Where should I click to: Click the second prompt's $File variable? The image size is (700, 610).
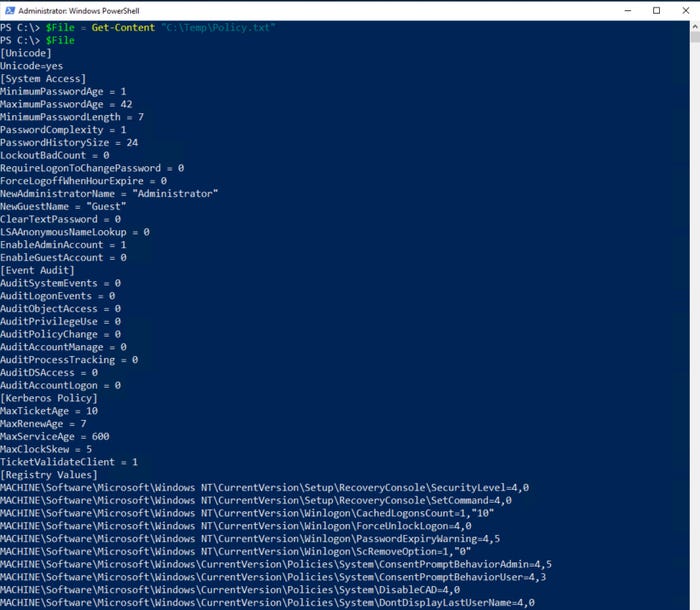[60, 41]
